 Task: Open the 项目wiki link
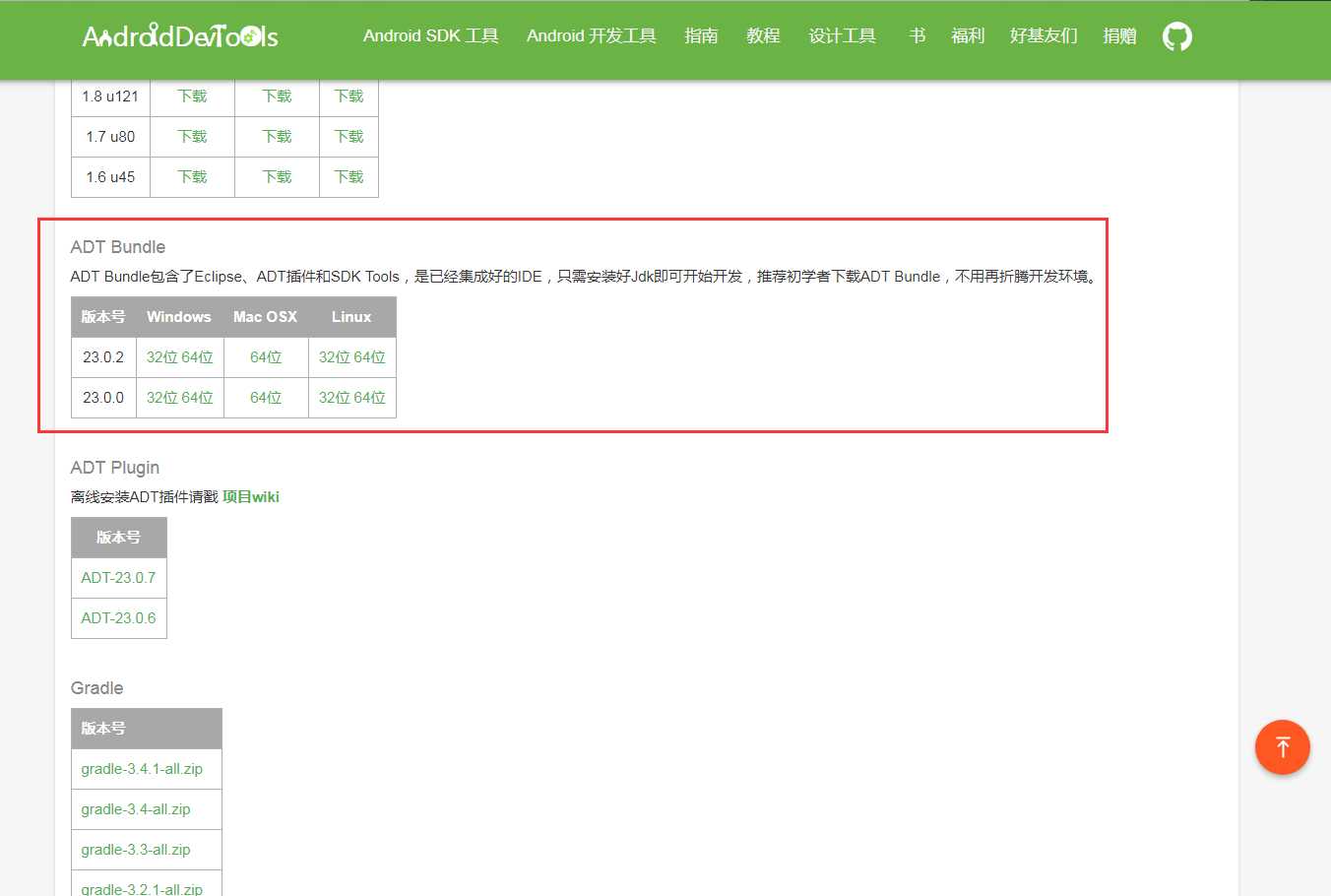tap(251, 497)
